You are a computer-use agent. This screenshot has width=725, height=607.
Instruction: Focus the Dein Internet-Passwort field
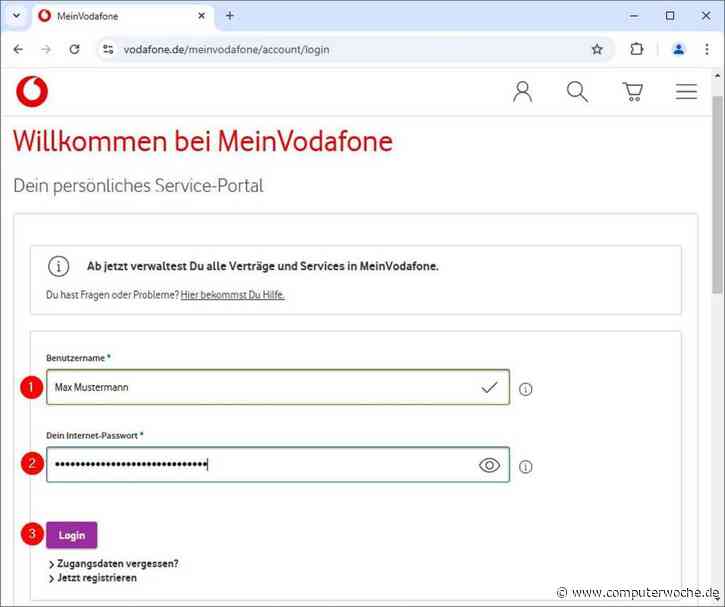coord(278,465)
